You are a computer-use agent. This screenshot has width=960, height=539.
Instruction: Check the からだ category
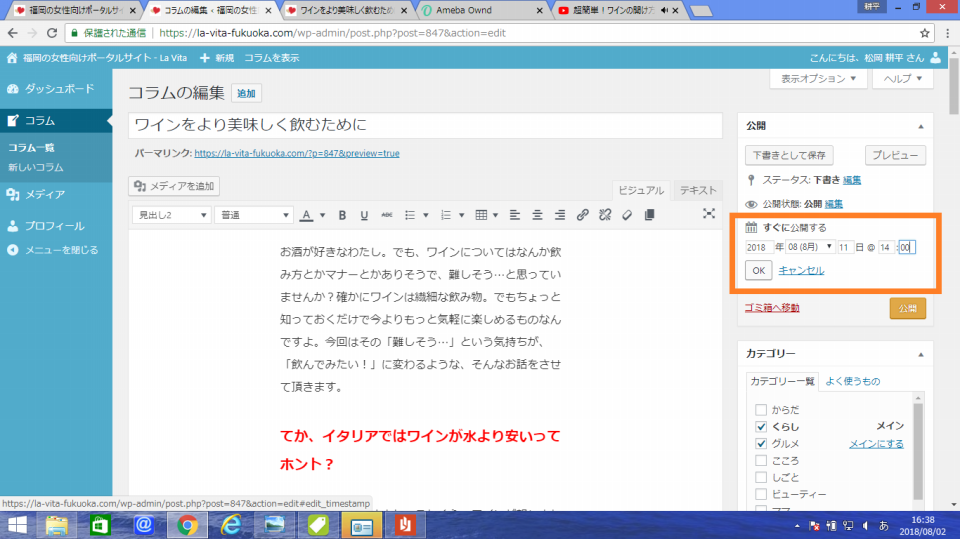tap(761, 410)
